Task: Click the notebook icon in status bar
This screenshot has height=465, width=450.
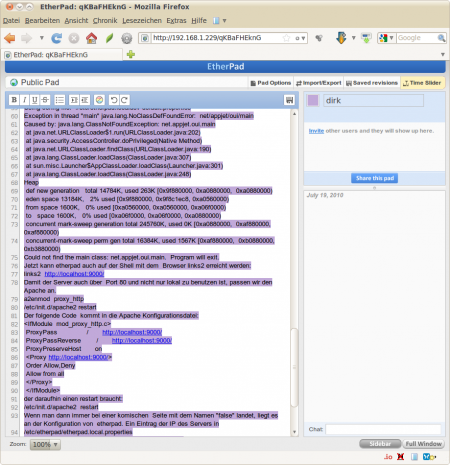Action: pos(414,456)
